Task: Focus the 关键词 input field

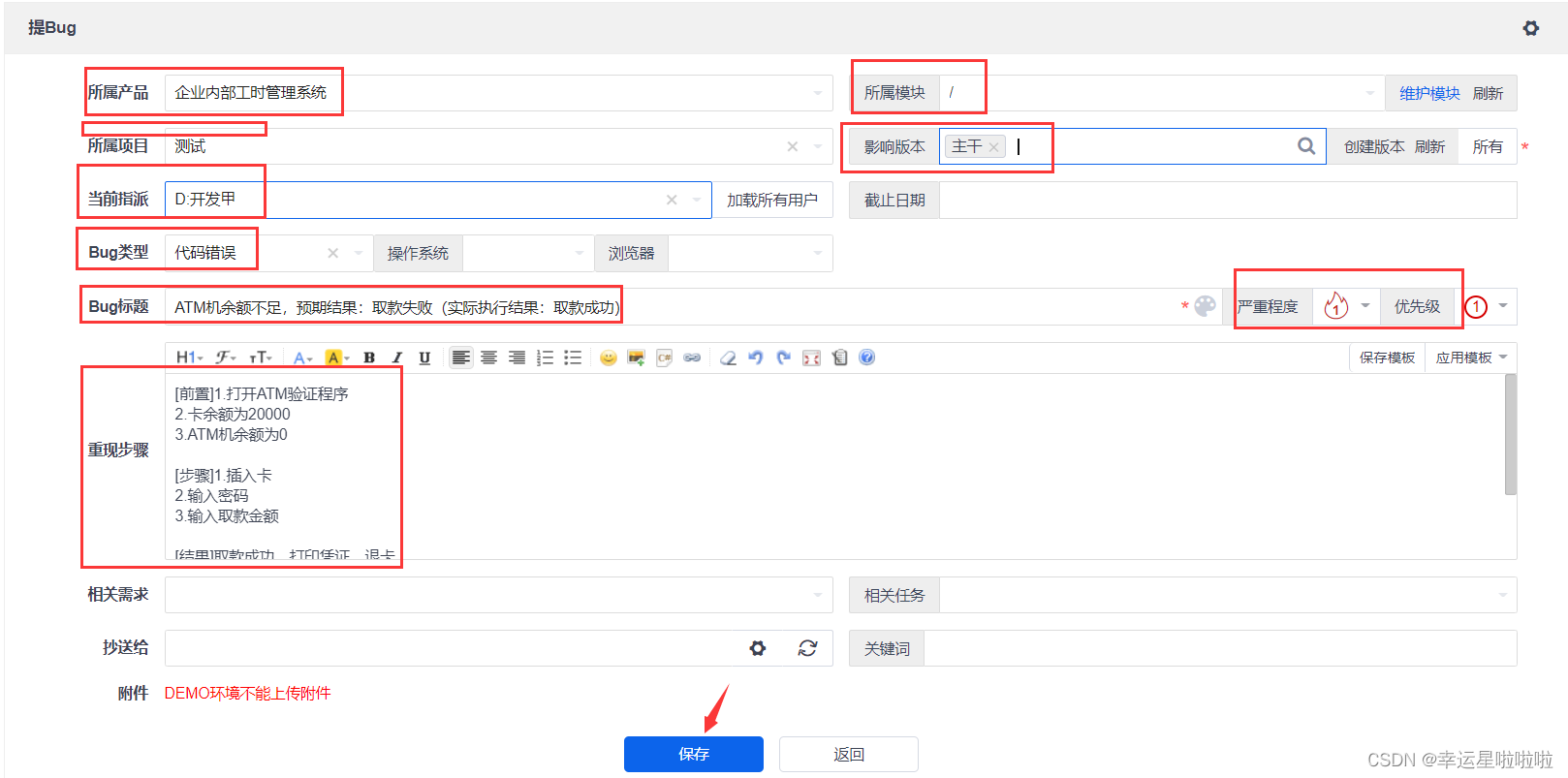Action: [x=1220, y=648]
